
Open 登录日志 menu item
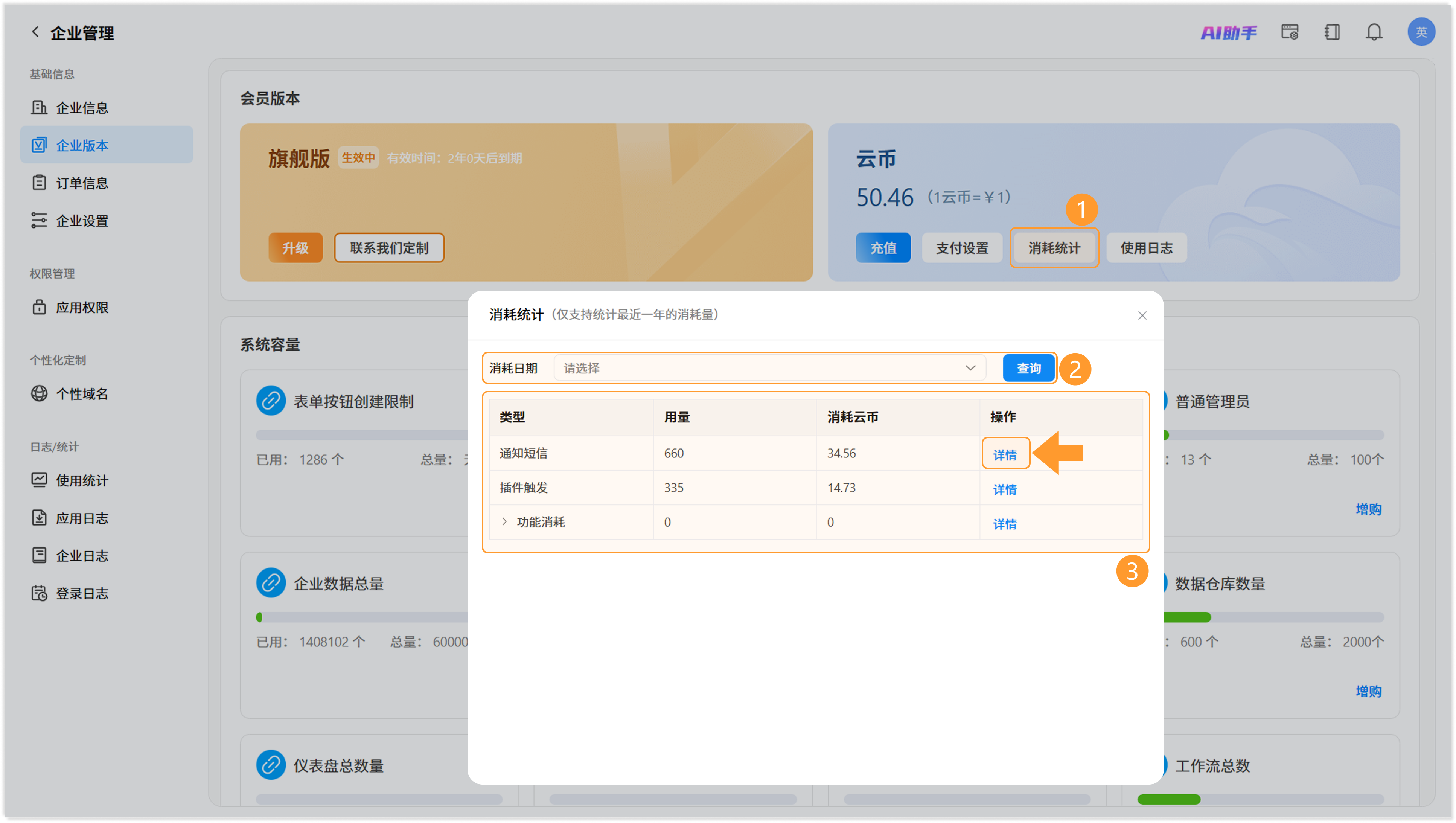click(x=106, y=593)
